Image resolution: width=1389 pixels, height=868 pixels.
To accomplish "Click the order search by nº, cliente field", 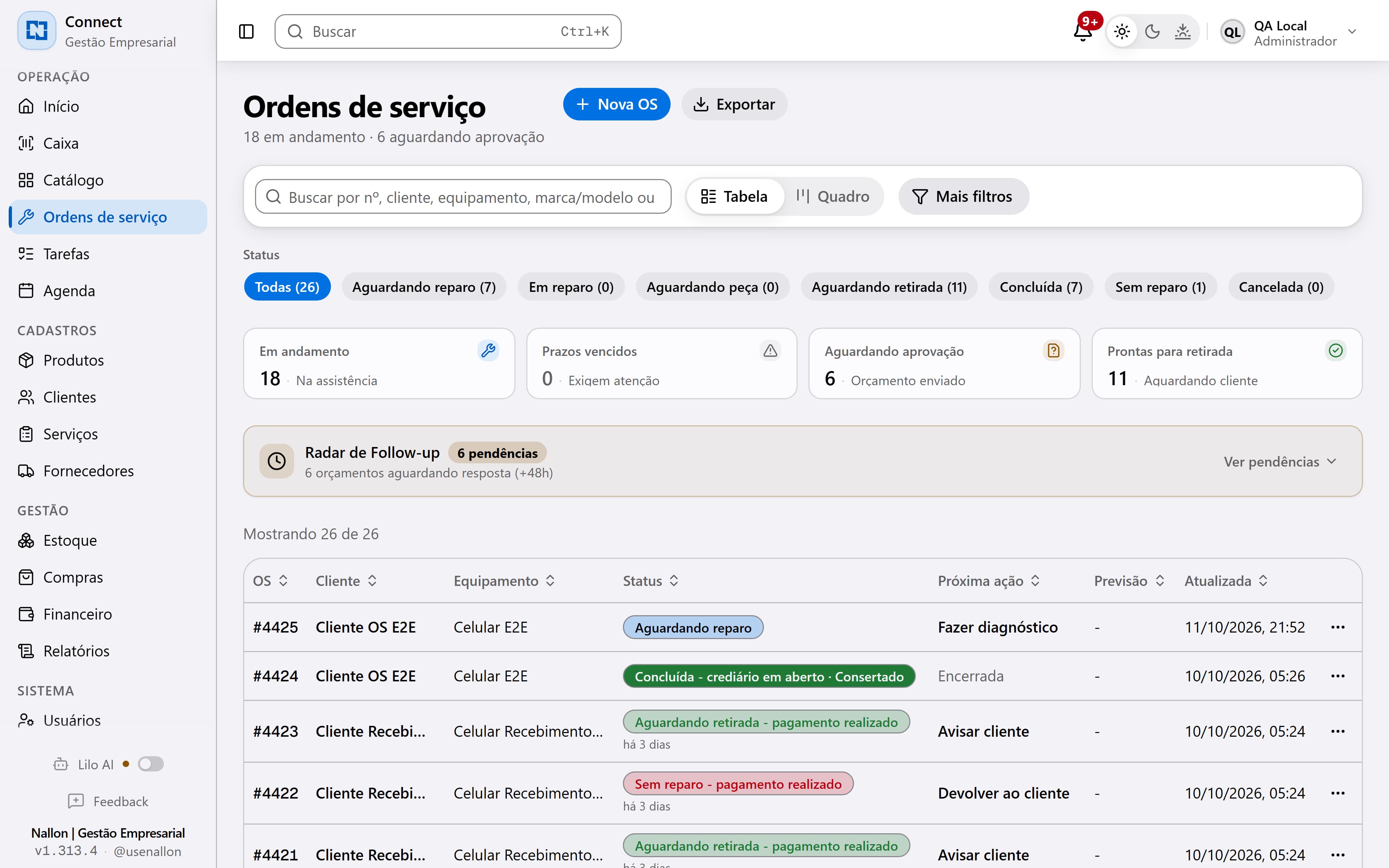I will pyautogui.click(x=463, y=197).
